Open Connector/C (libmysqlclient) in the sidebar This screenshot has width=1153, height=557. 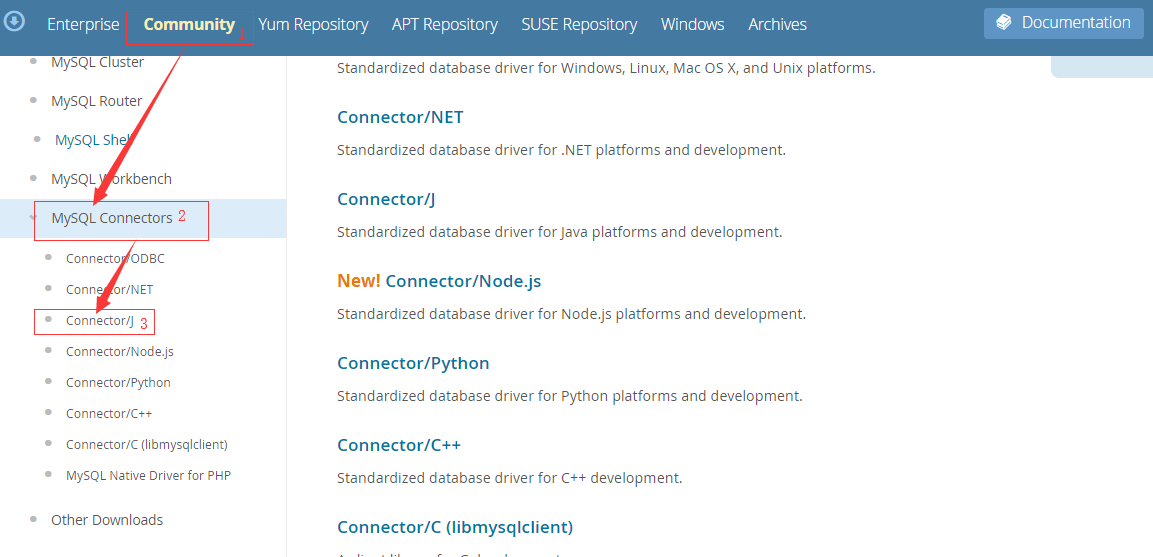[146, 444]
